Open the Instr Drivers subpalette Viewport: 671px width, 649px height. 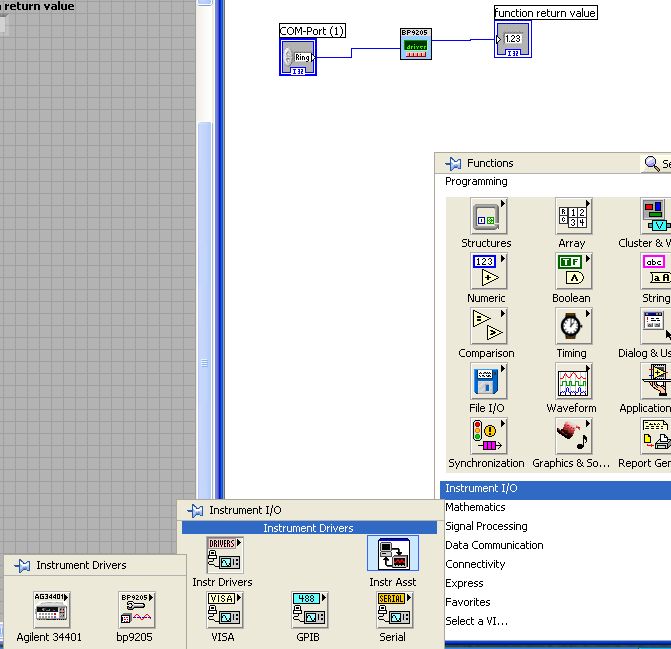(x=224, y=555)
